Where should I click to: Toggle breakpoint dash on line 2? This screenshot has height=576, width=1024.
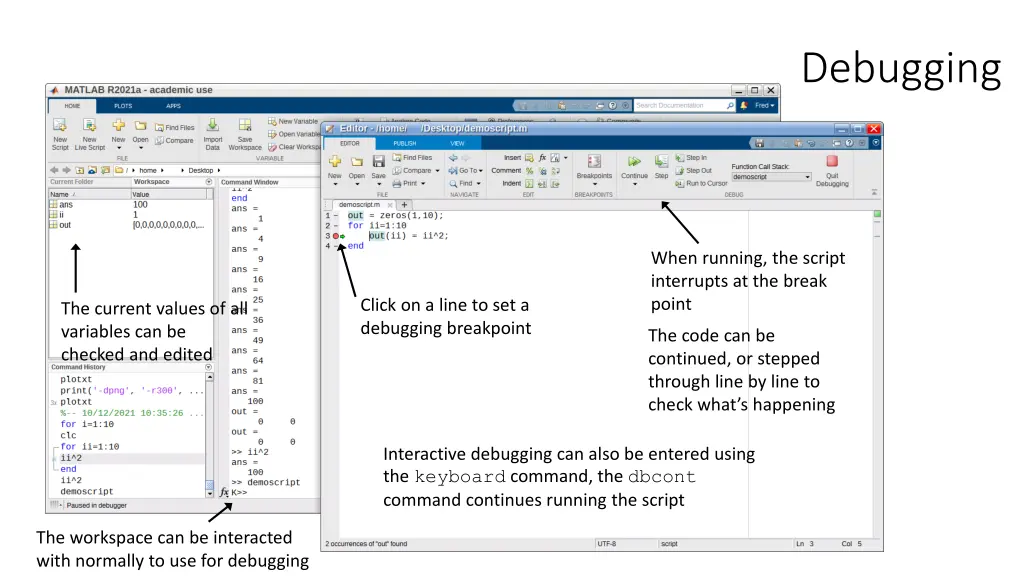pos(336,226)
